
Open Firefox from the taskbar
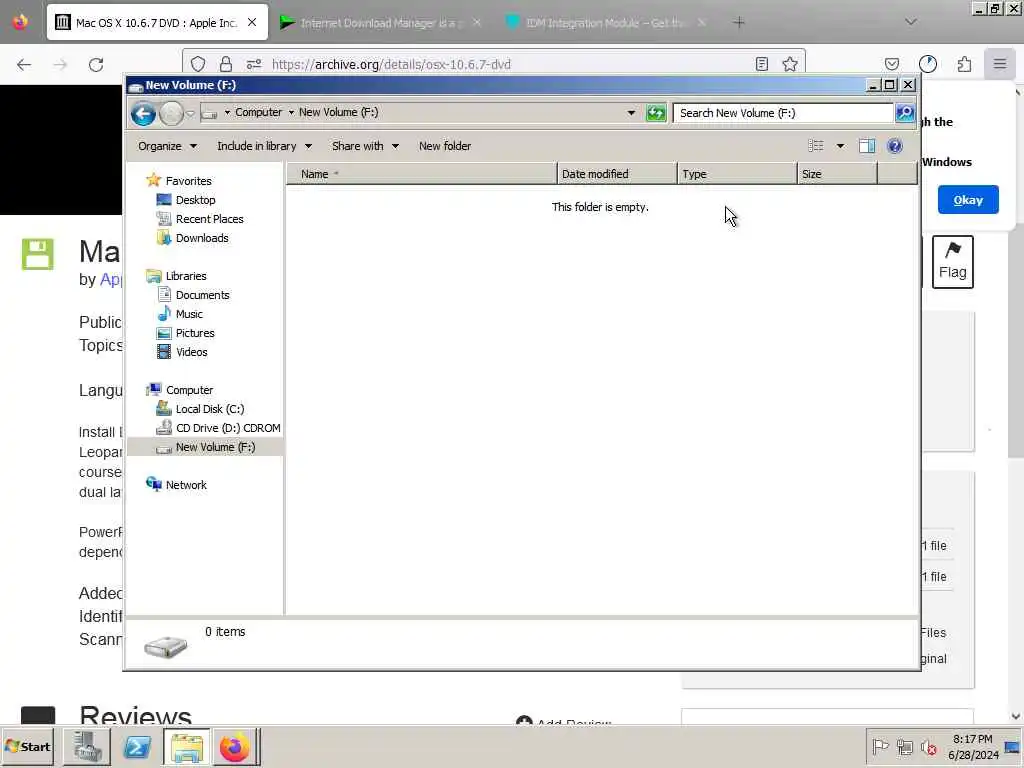pos(234,746)
